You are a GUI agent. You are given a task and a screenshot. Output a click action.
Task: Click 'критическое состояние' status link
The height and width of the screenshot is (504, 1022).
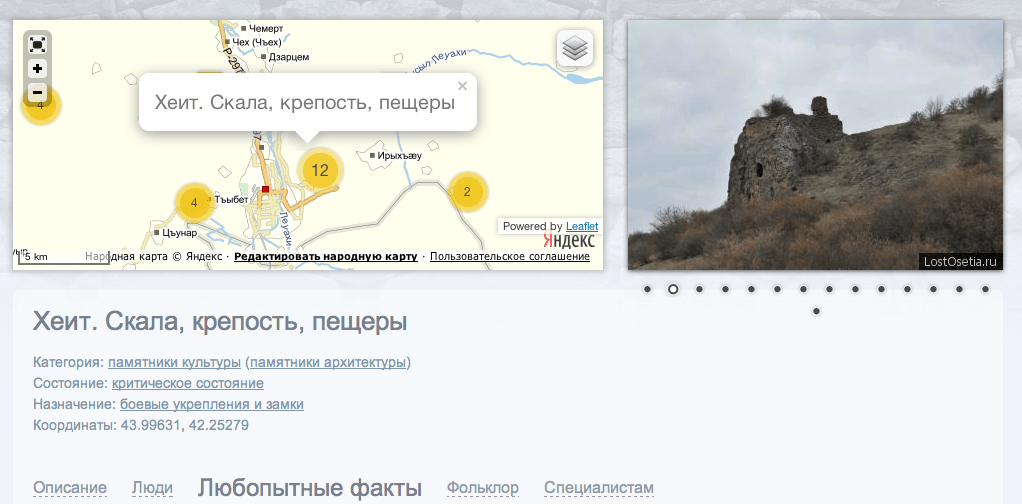click(x=188, y=383)
